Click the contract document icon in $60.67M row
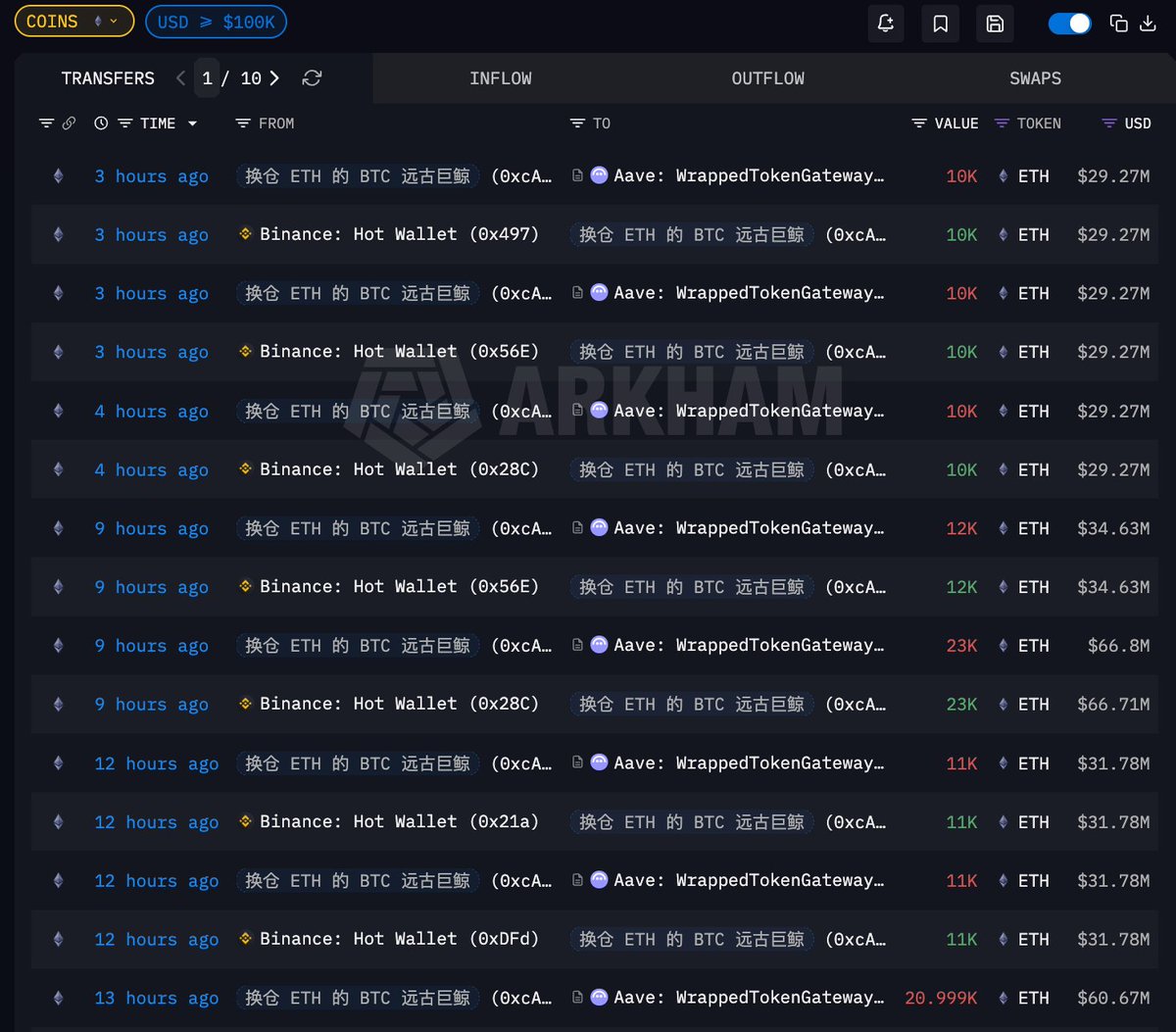Screen dimensions: 1176x1032 [x=577, y=999]
